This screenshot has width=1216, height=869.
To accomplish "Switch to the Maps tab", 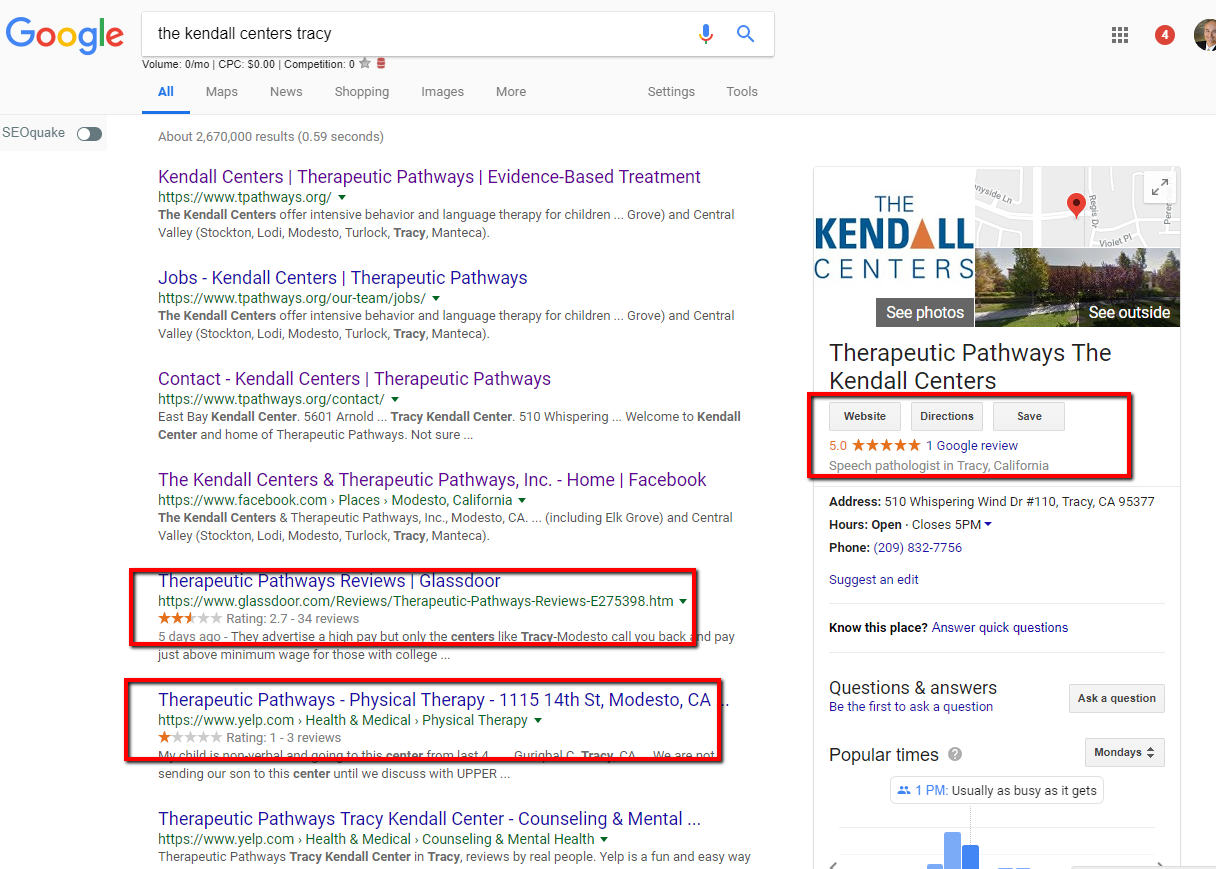I will pos(222,92).
